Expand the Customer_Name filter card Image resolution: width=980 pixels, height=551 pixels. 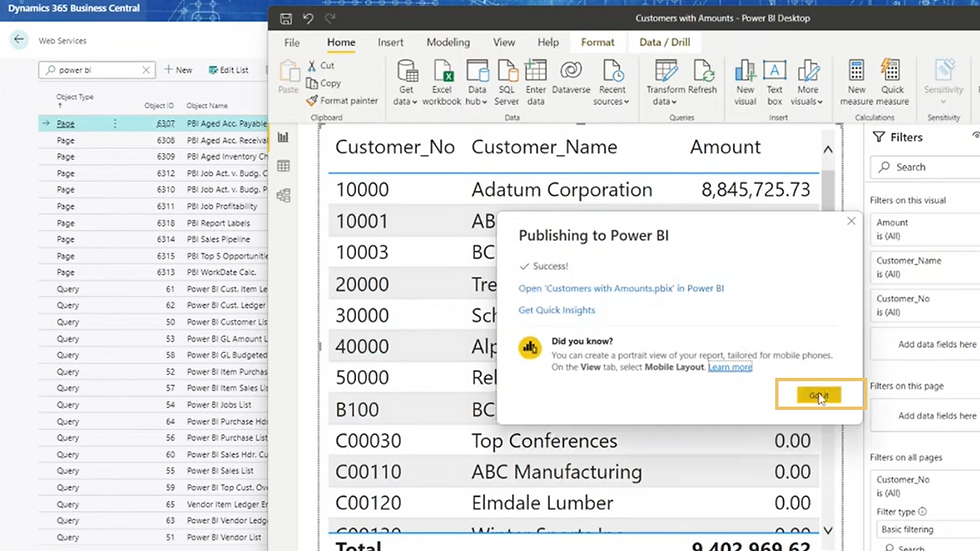925,267
